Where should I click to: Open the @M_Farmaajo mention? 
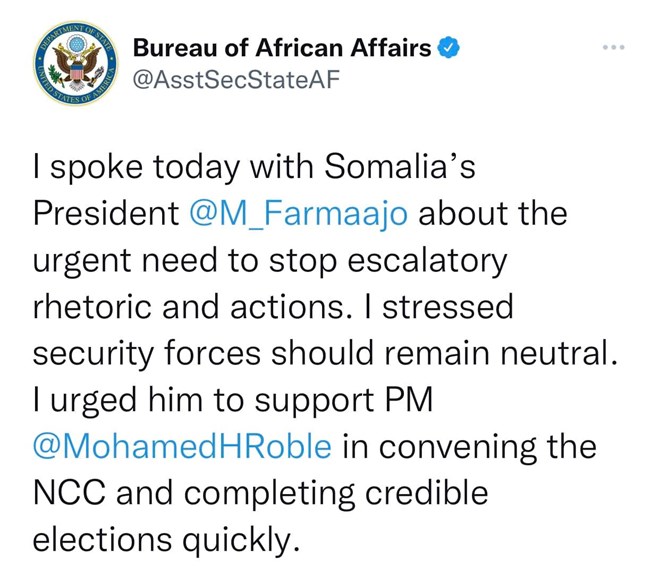coord(298,212)
